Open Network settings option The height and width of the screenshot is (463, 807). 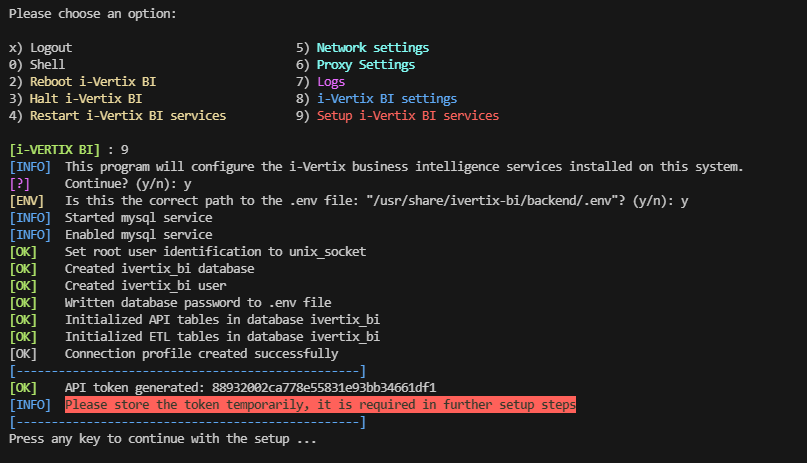(x=362, y=48)
